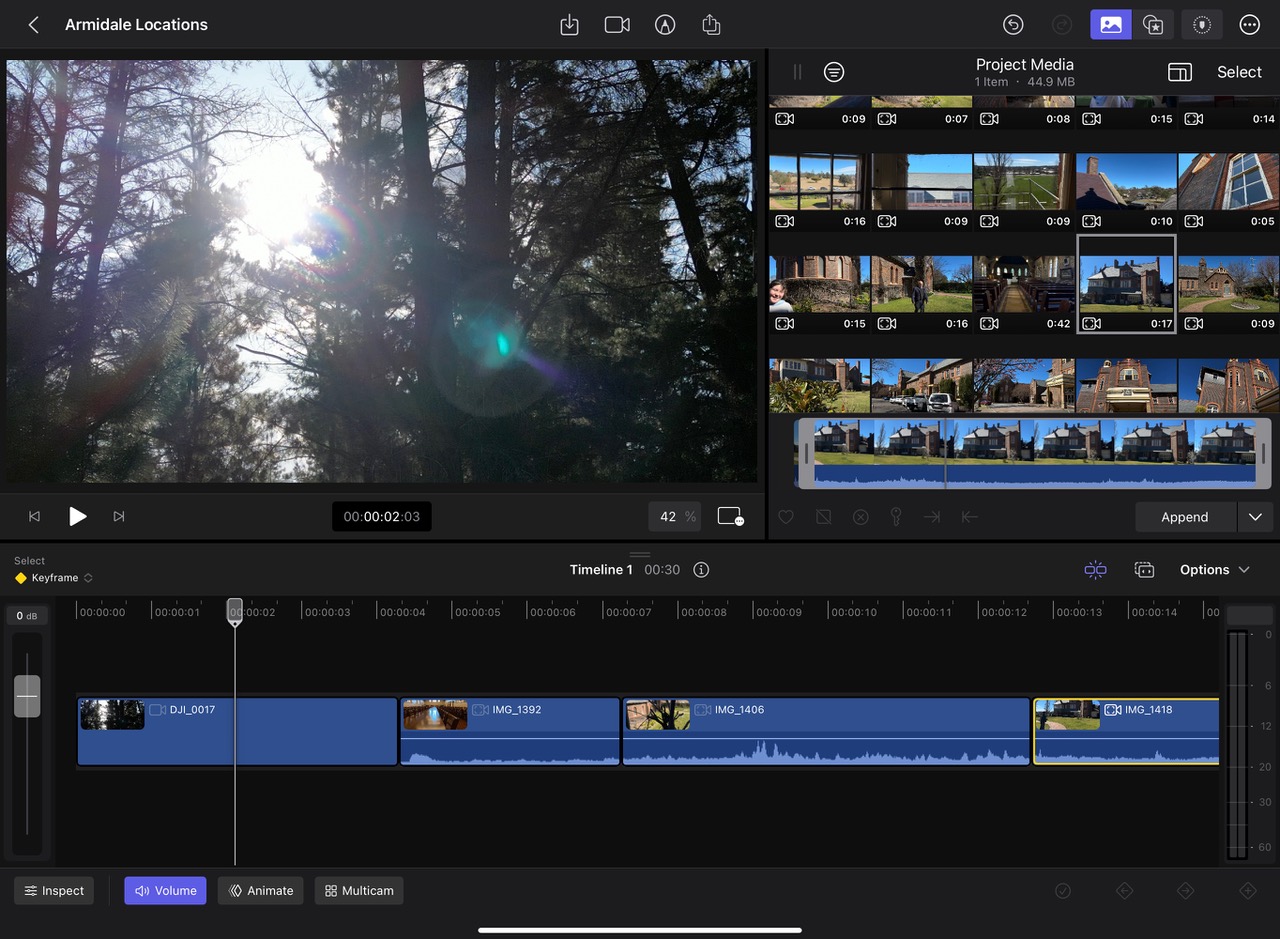This screenshot has width=1280, height=939.
Task: Open the Keyframe select mode dropdown
Action: pyautogui.click(x=54, y=578)
